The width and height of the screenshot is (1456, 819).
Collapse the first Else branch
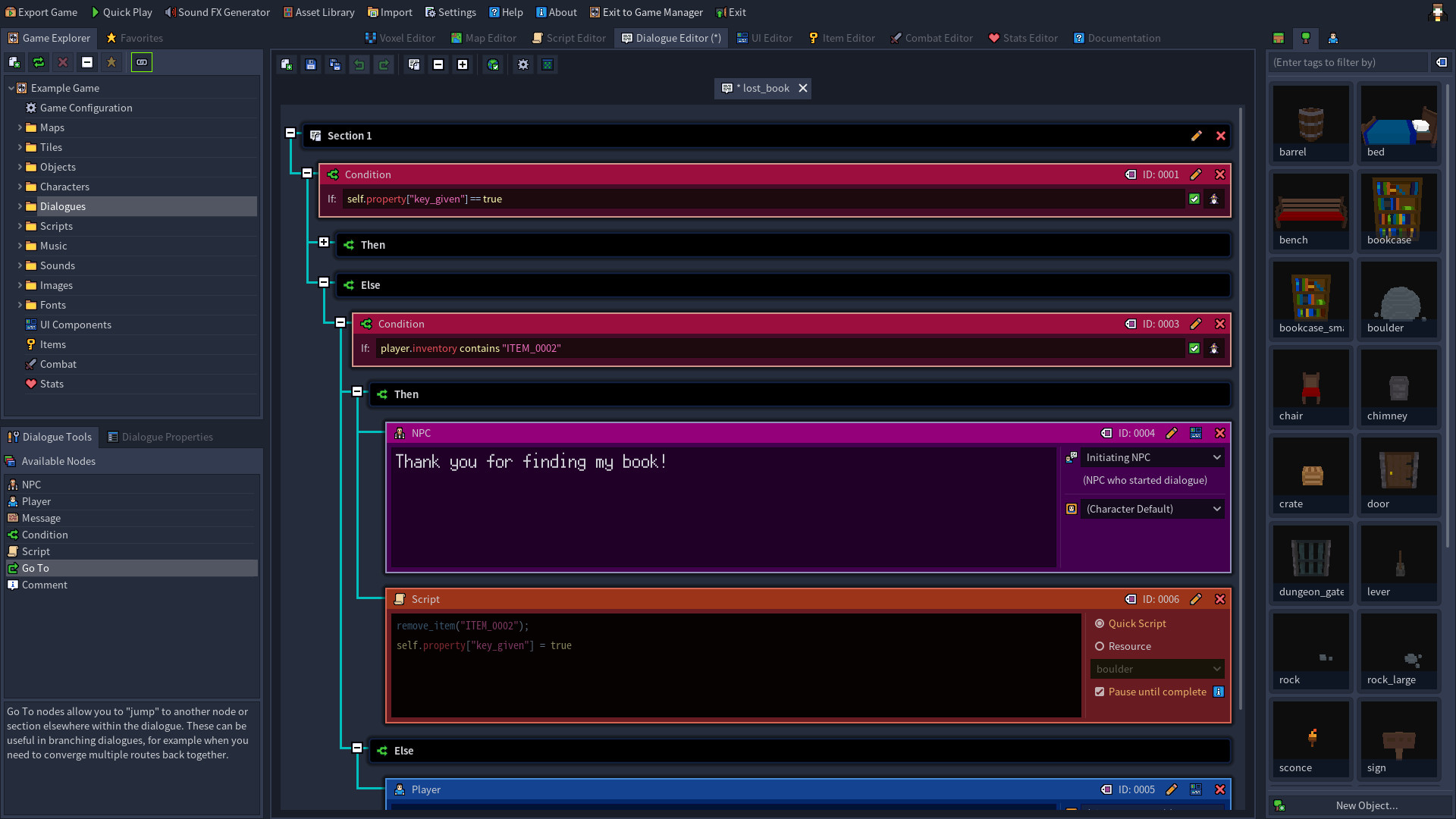click(324, 282)
